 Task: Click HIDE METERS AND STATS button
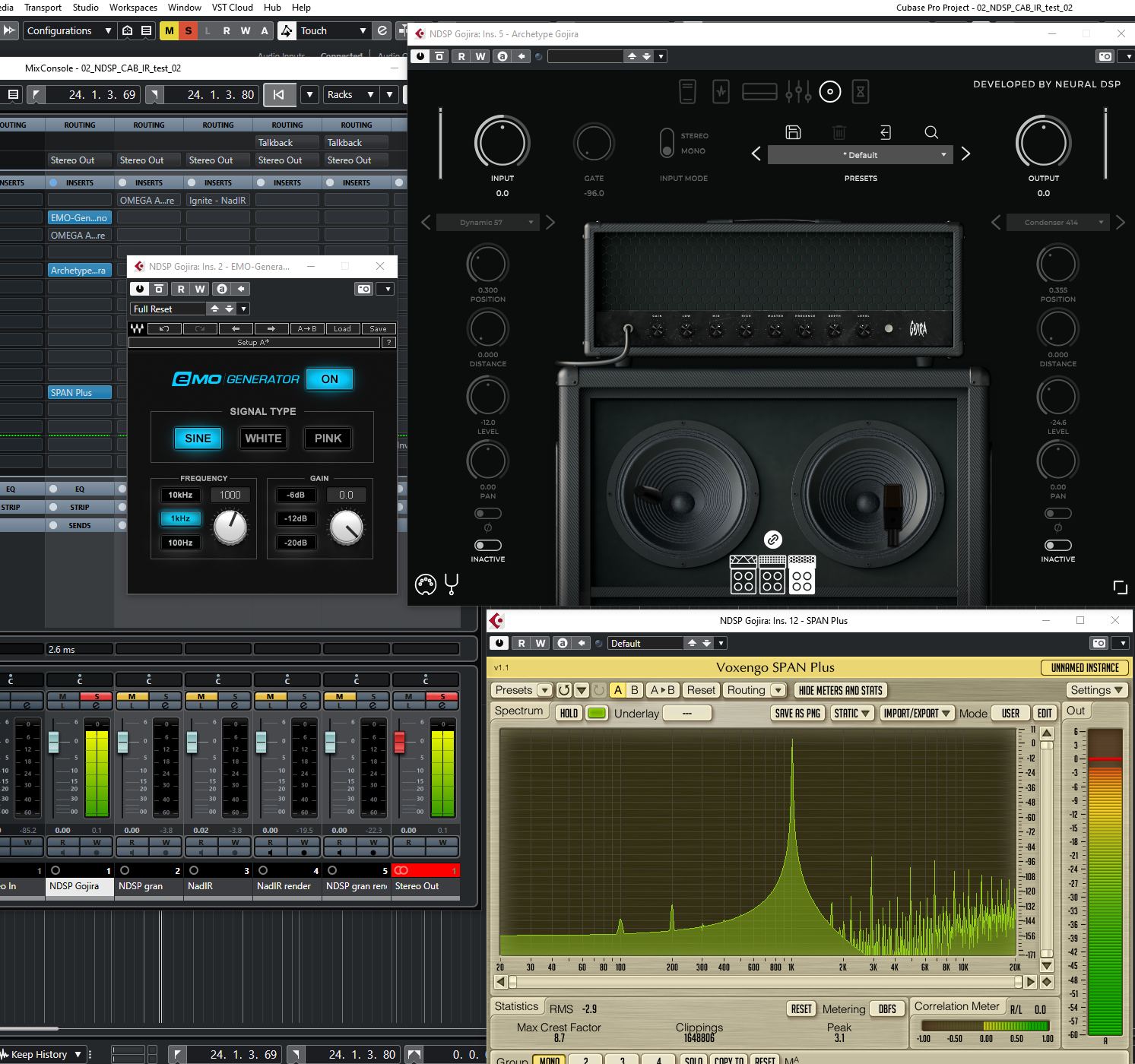[840, 690]
